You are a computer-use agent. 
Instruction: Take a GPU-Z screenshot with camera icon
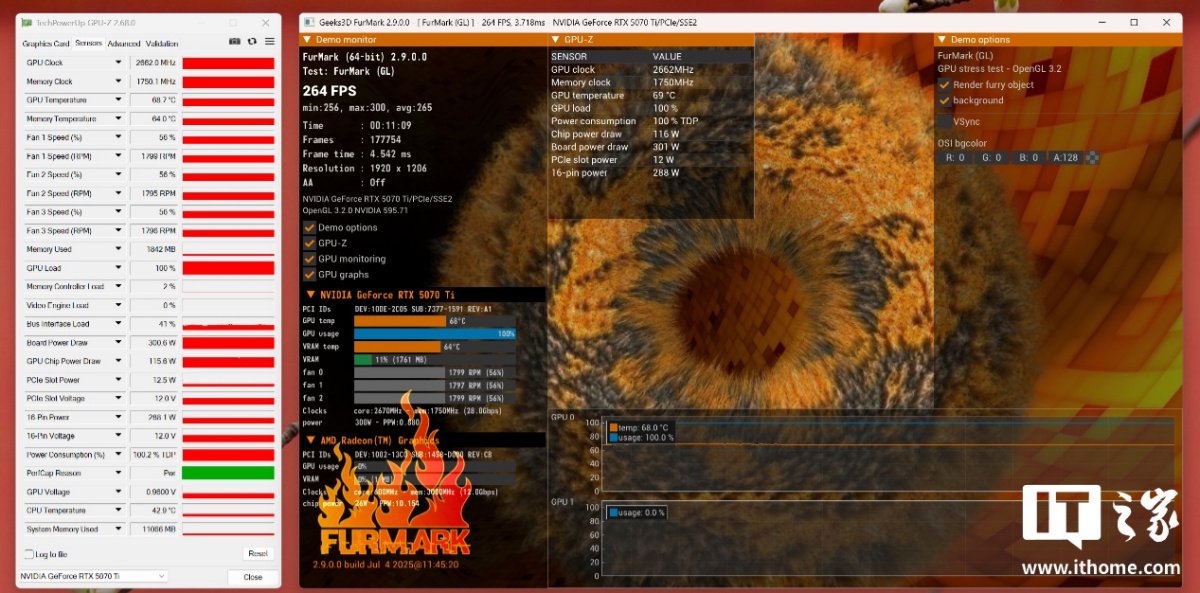pos(234,42)
